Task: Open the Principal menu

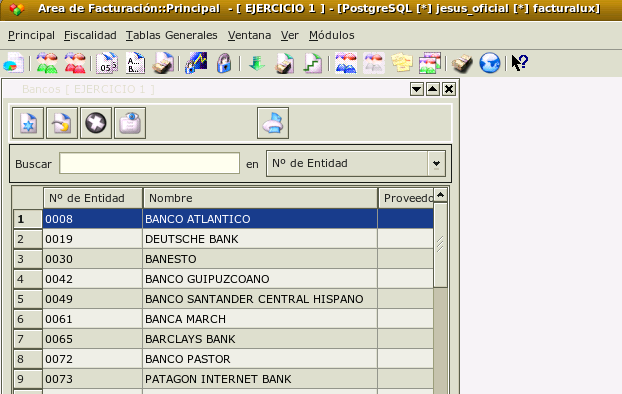Action: tap(31, 35)
